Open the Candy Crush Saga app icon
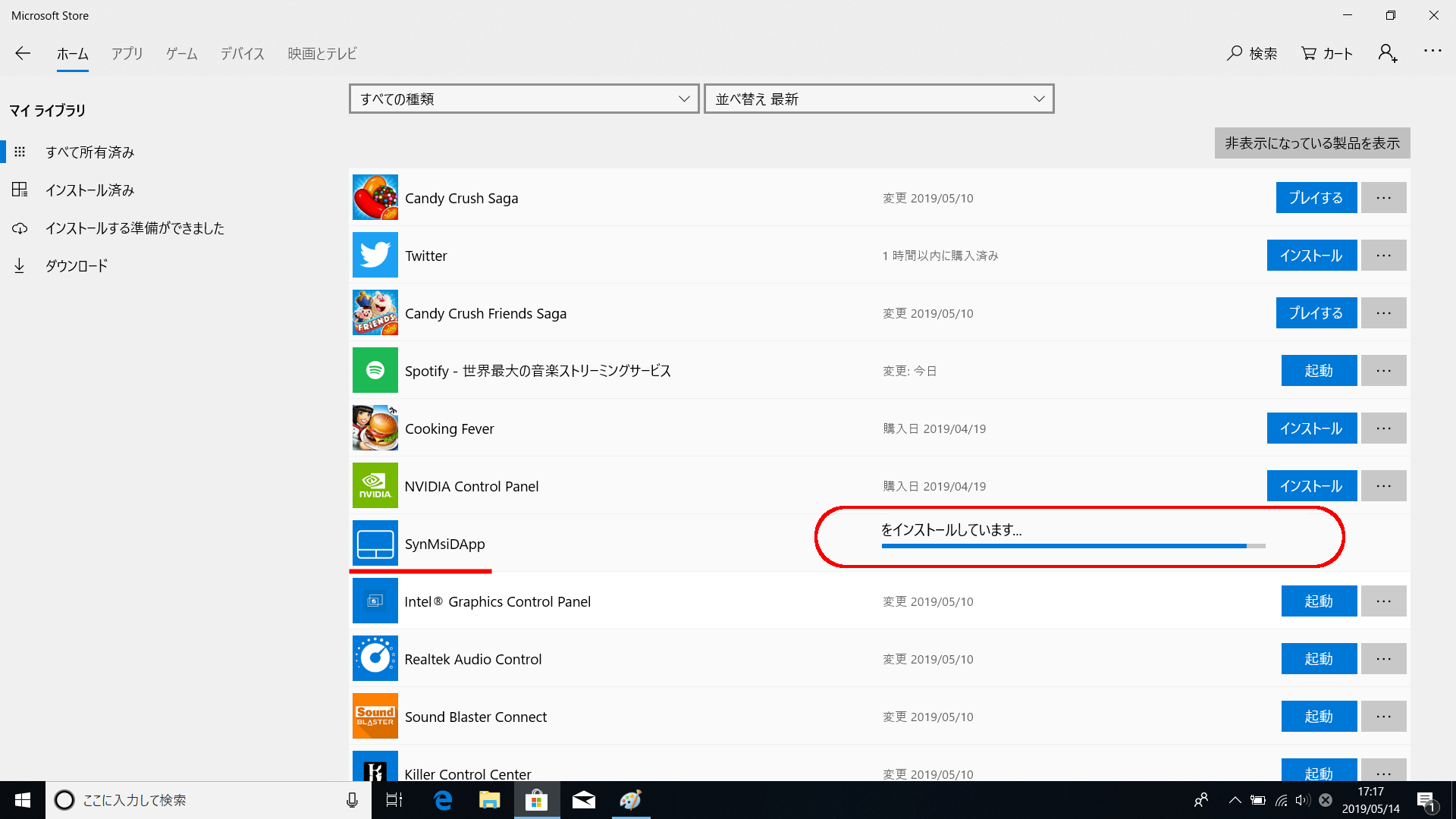 pos(375,197)
